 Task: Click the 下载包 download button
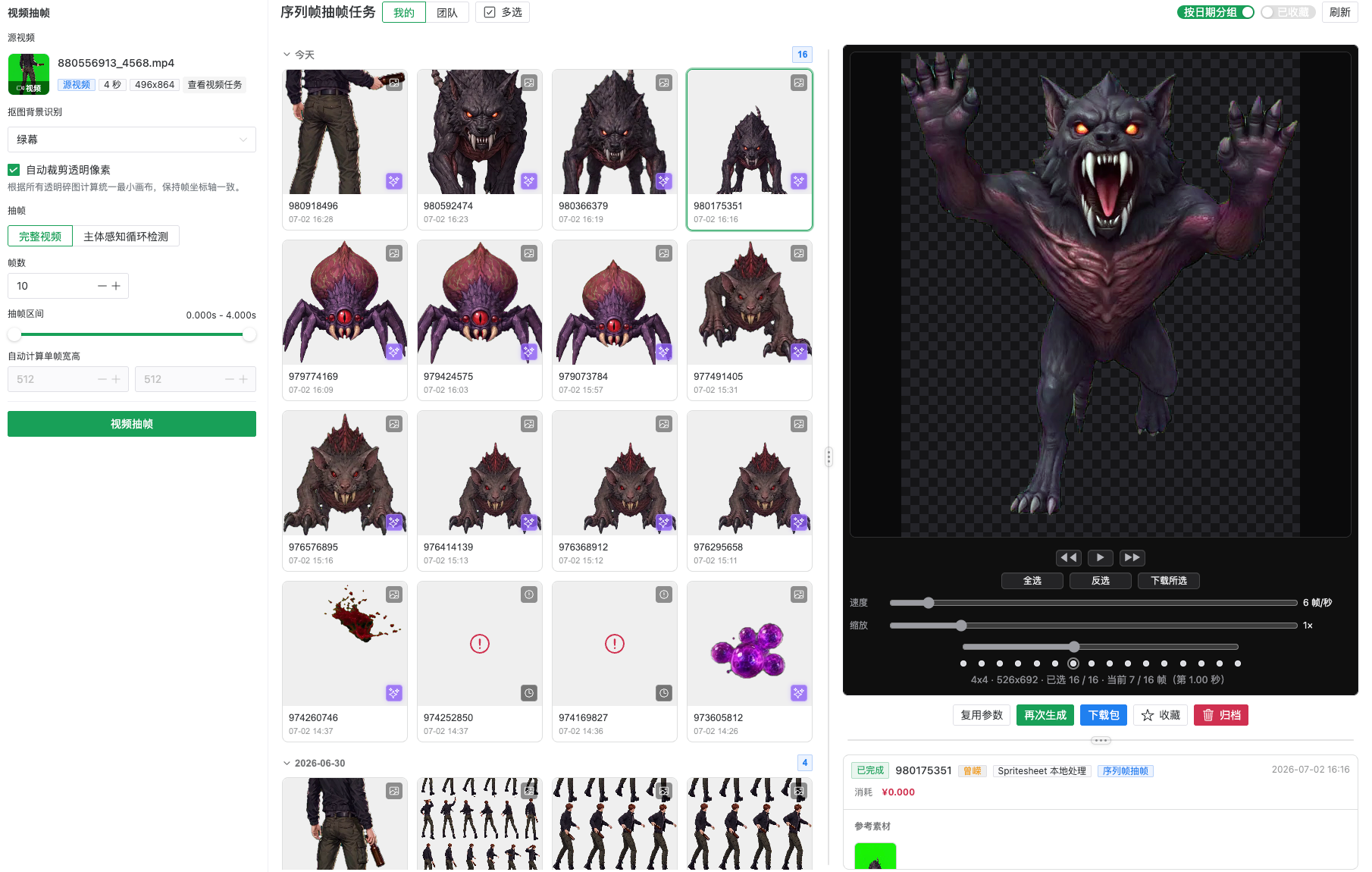coord(1104,715)
